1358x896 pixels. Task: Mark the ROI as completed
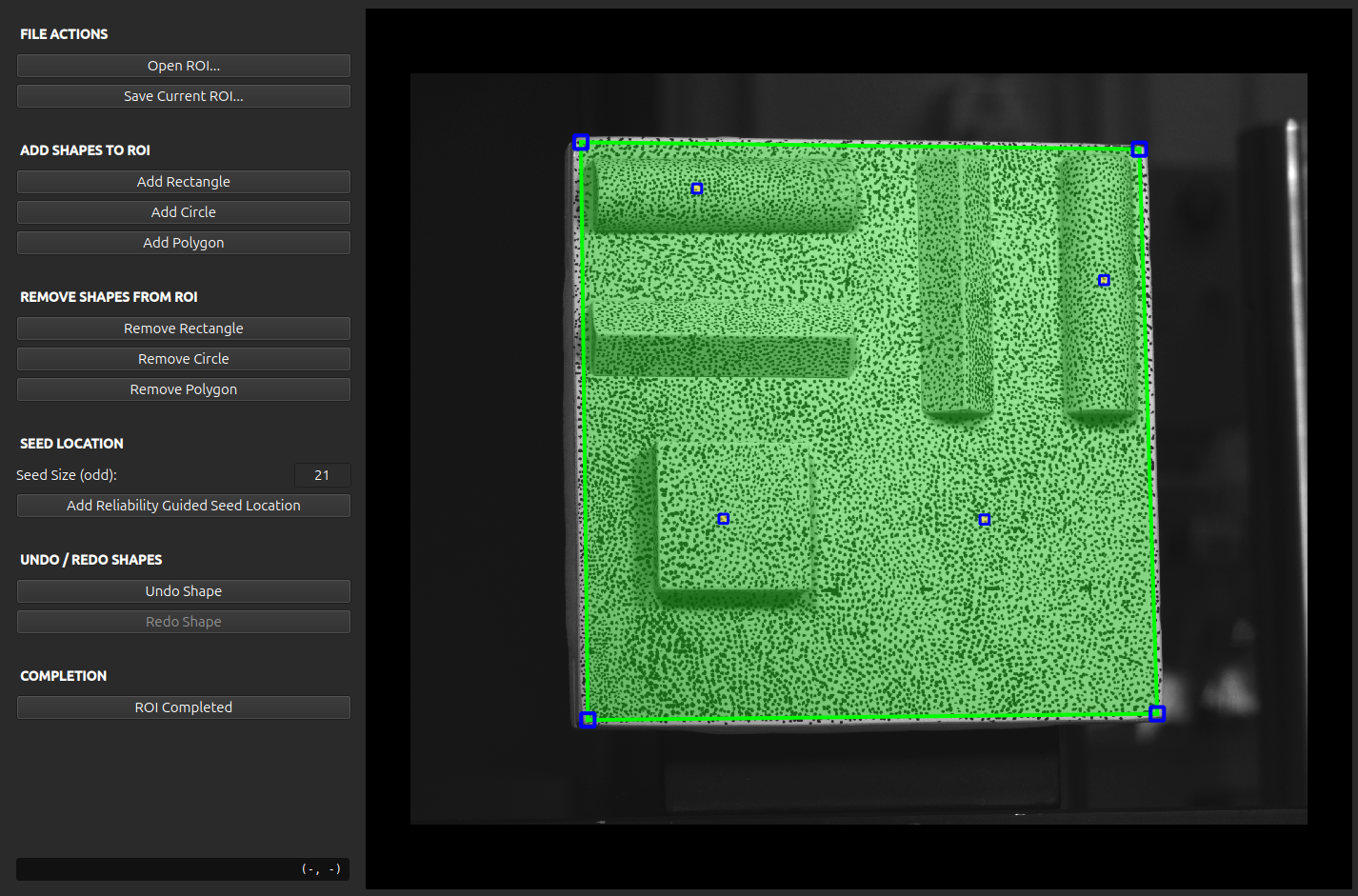click(184, 707)
